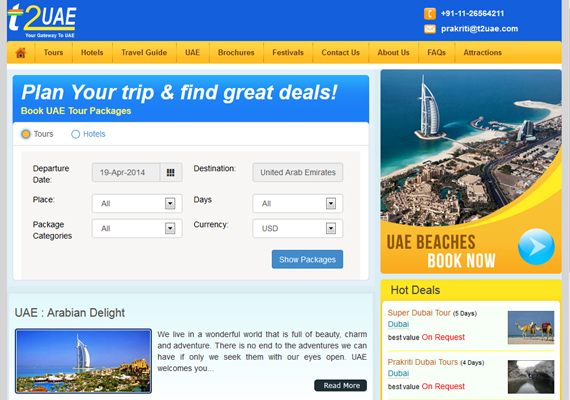Viewport: 570px width, 400px height.
Task: Click the Show Packages button
Action: click(x=307, y=259)
